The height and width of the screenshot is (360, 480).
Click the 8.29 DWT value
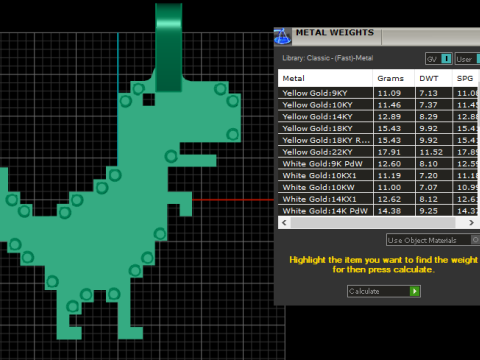coord(428,117)
